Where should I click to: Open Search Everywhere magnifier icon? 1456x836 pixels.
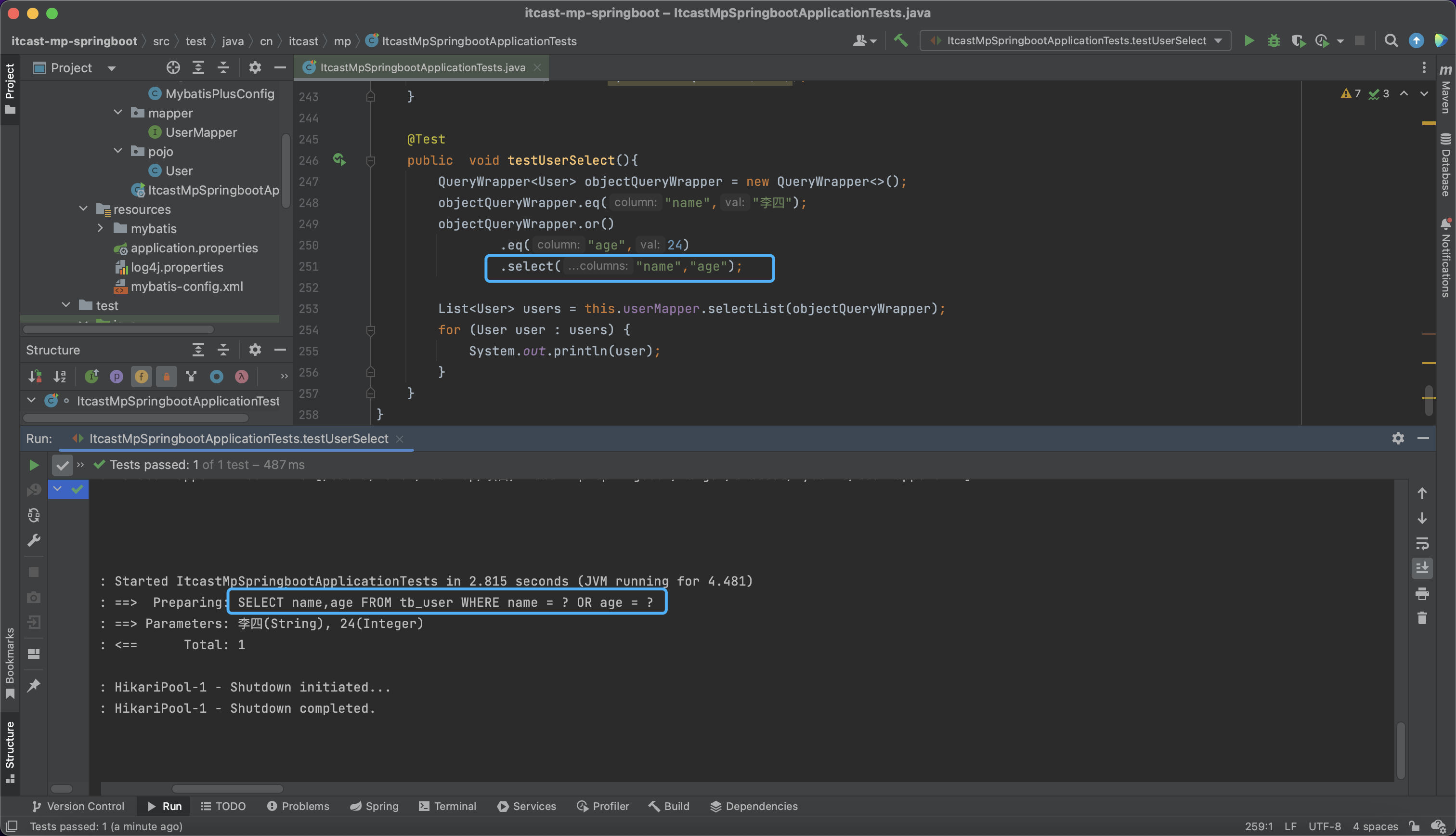point(1391,41)
